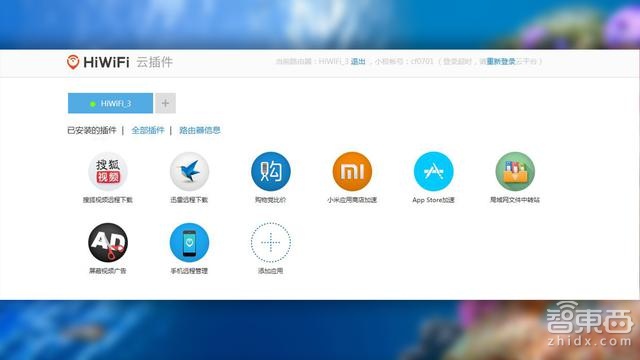The image size is (640, 360).
Task: Open the Xunlei remote download plugin
Action: [x=189, y=171]
